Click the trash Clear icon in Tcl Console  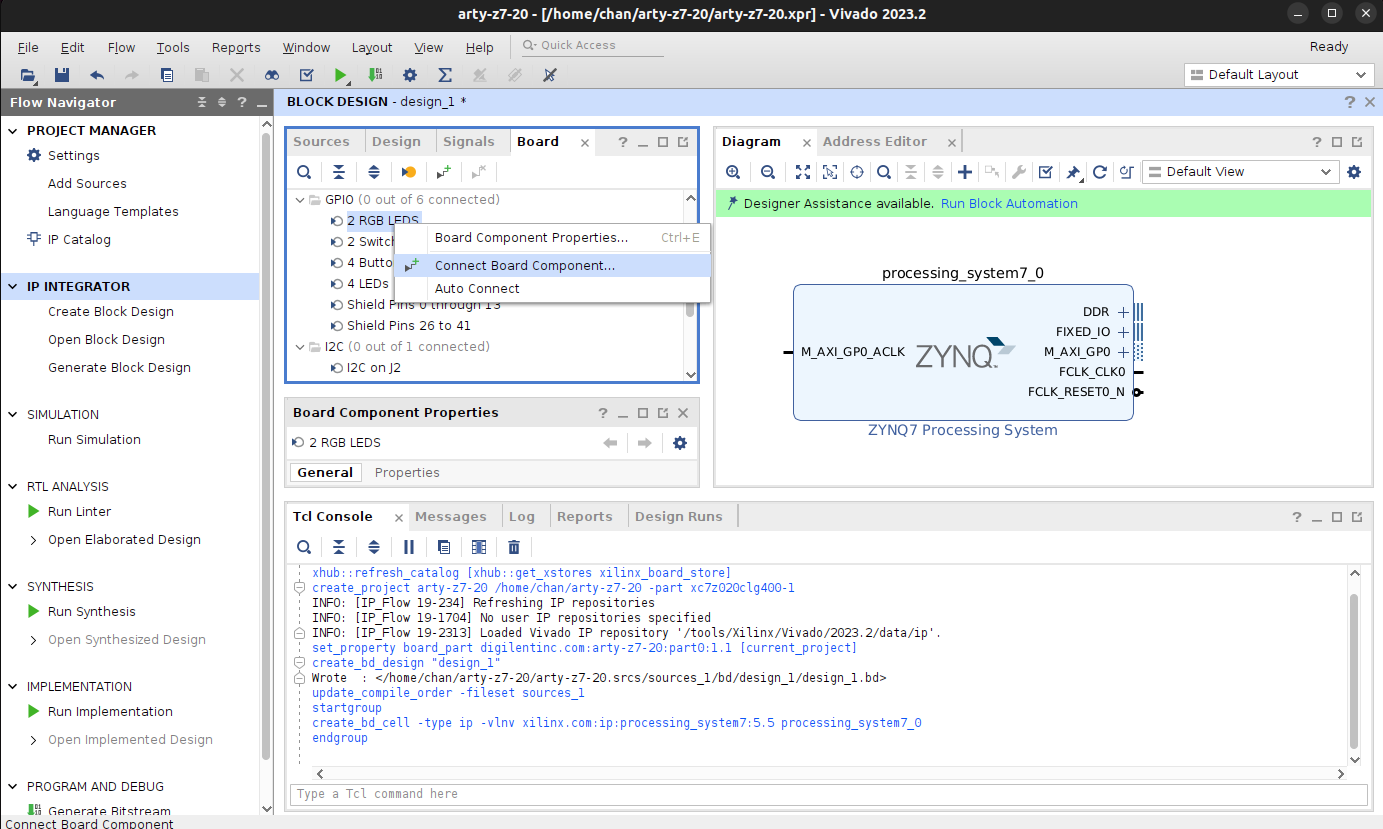[514, 547]
